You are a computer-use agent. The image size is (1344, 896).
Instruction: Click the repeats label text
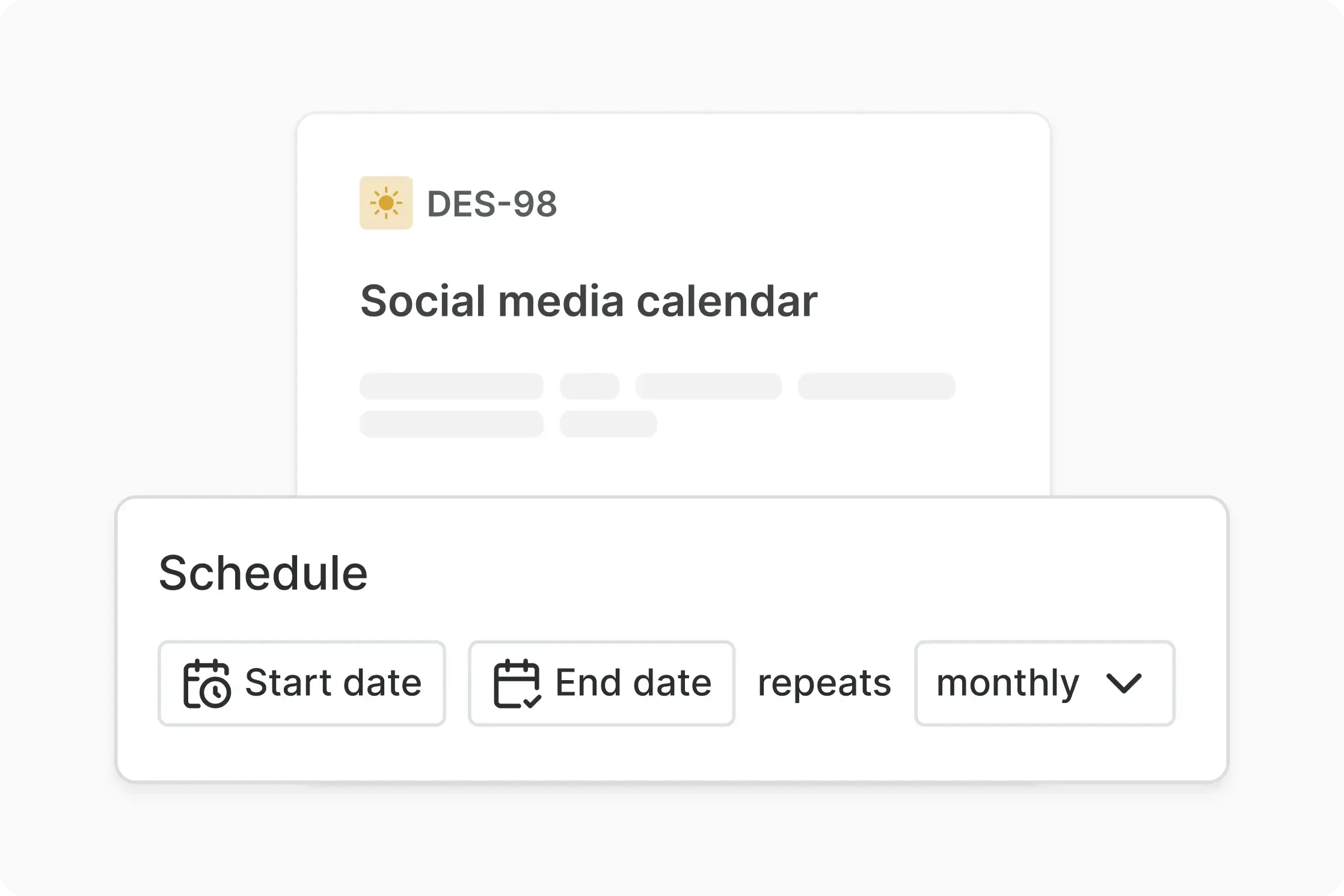point(824,684)
